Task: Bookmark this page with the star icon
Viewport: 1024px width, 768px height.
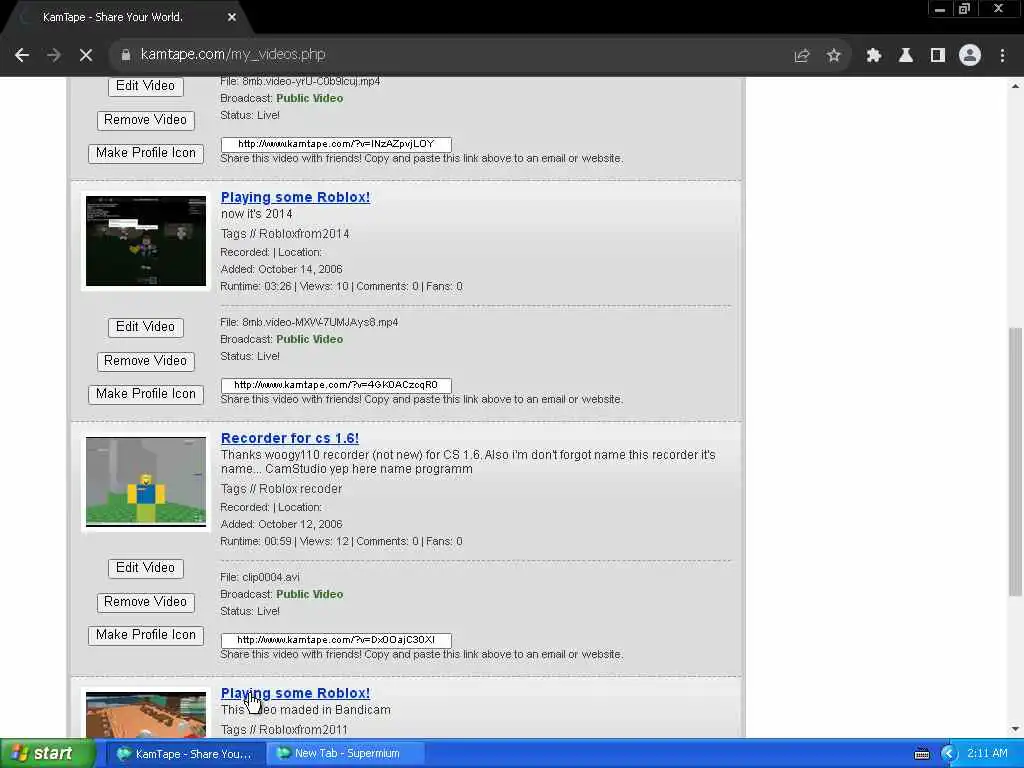Action: coord(833,56)
